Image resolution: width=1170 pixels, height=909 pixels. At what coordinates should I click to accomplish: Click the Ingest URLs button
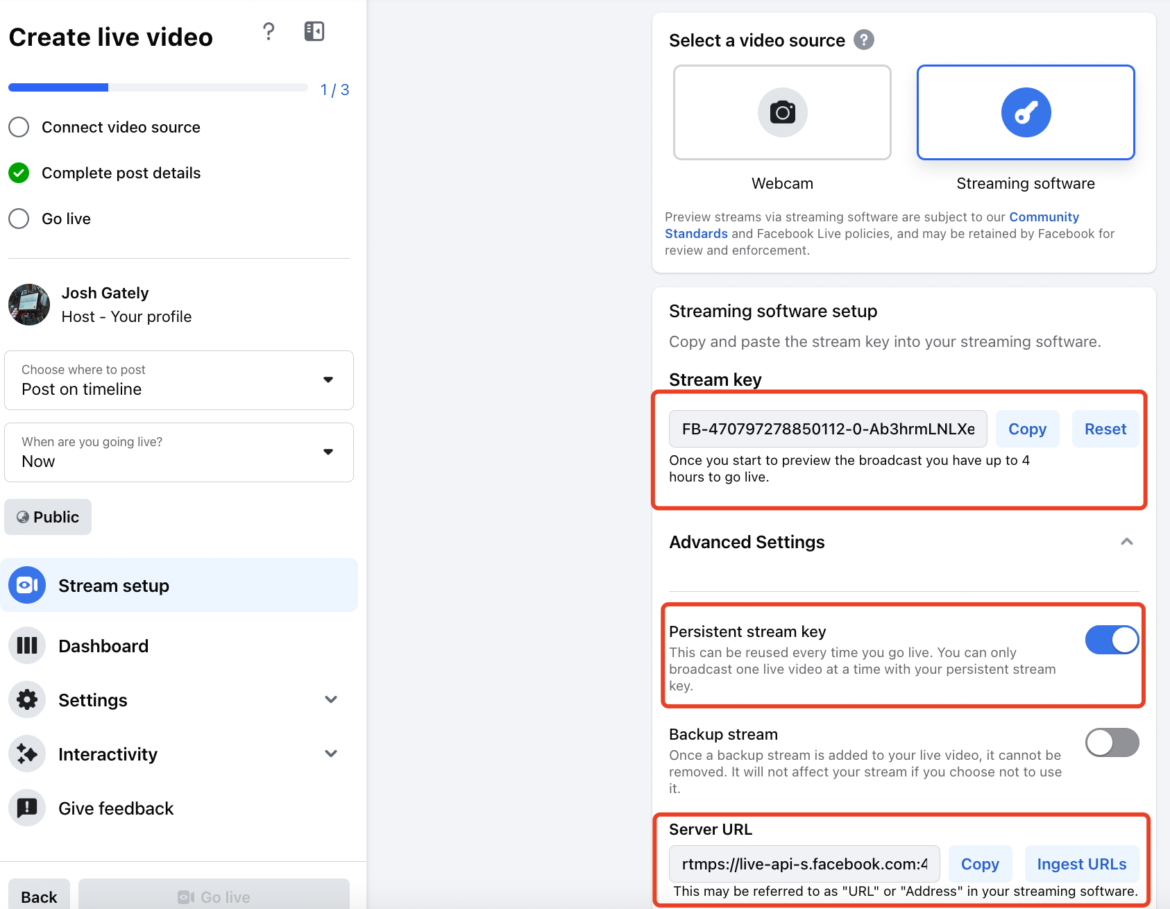(x=1081, y=863)
